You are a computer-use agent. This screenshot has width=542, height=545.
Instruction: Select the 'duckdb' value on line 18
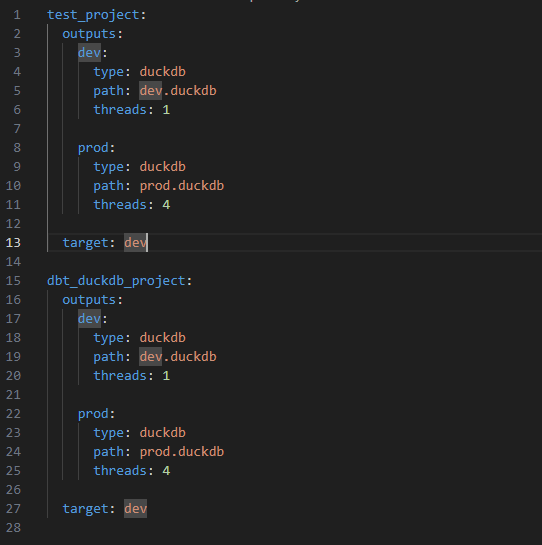163,338
